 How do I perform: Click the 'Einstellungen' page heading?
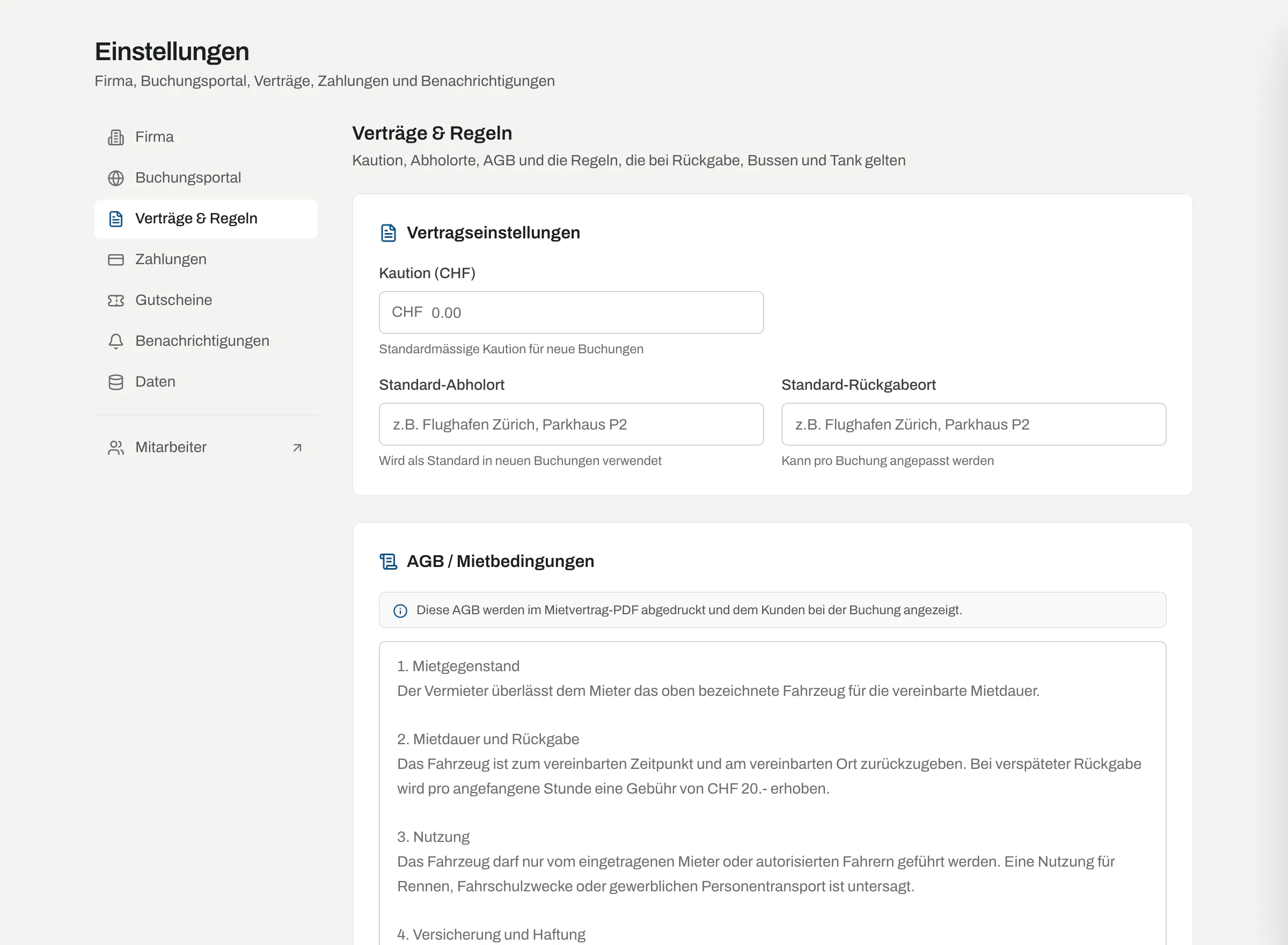coord(172,52)
